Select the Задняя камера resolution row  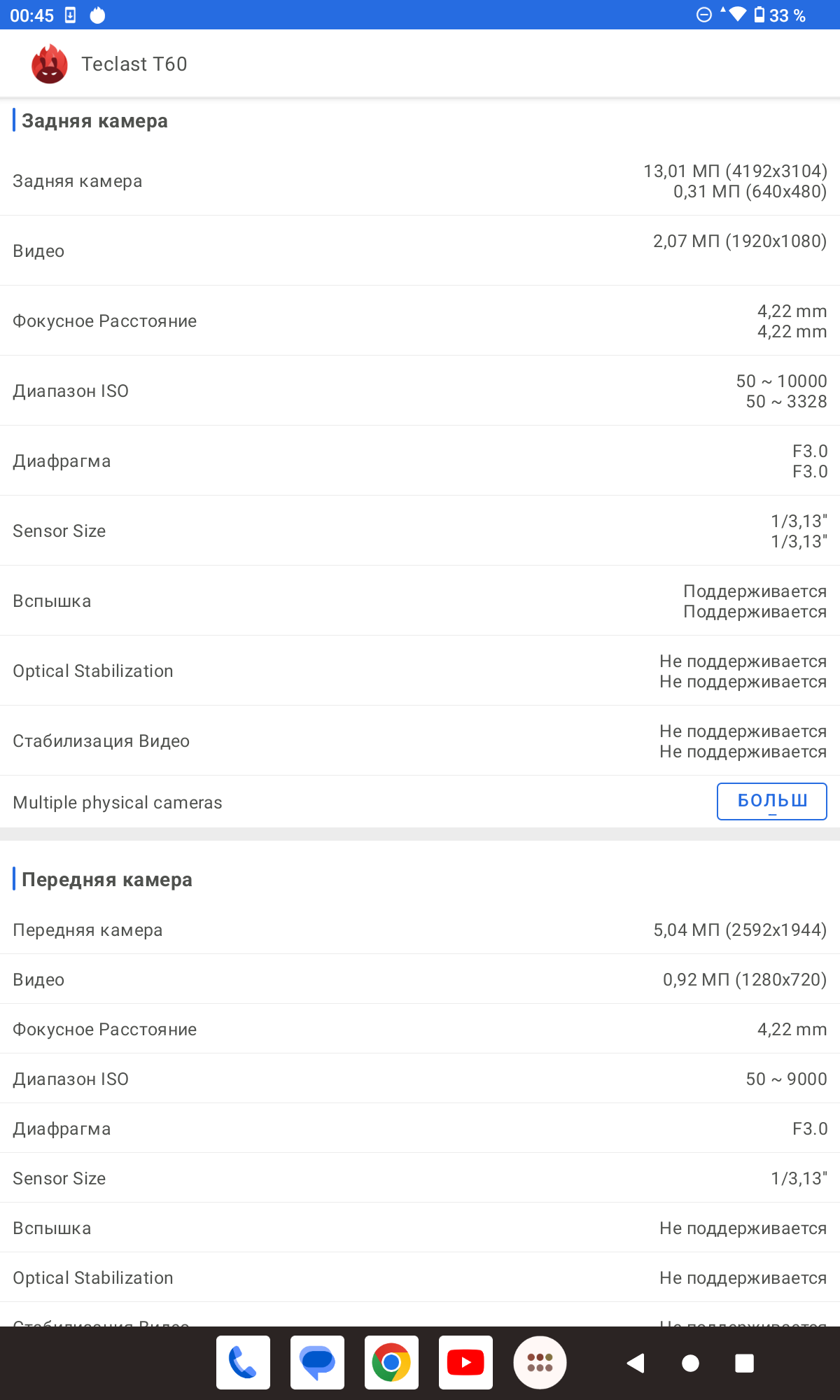420,181
